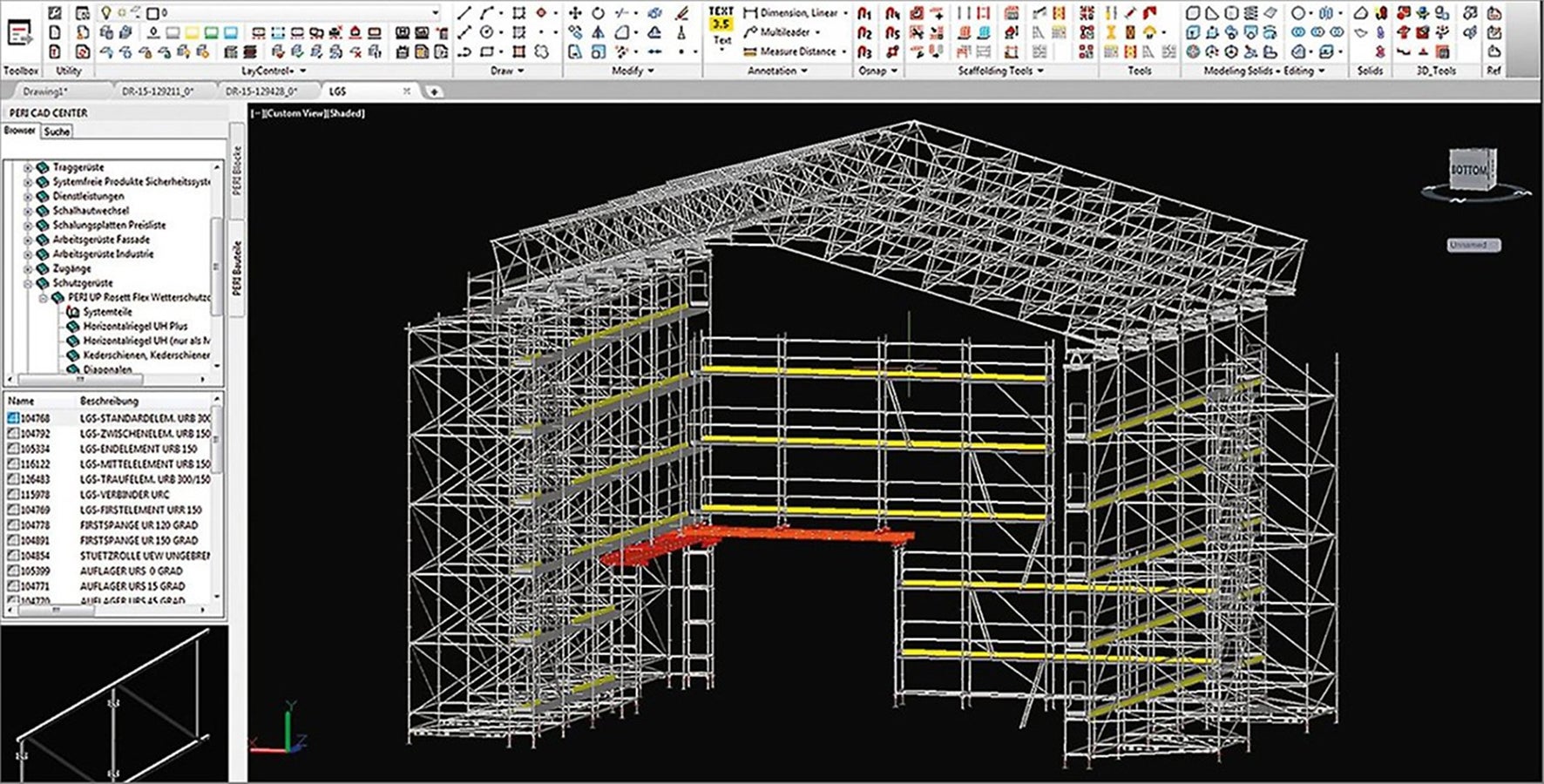Screen dimensions: 1544x784
Task: Open the Suche tab in PERI CAD Center
Action: 58,132
